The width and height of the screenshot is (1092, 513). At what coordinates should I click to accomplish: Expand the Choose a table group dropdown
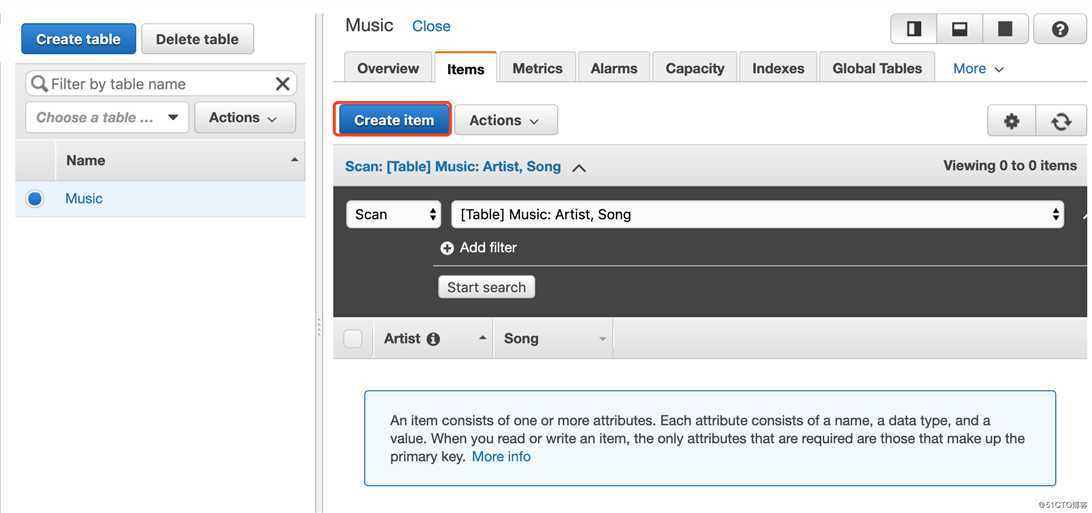coord(107,118)
